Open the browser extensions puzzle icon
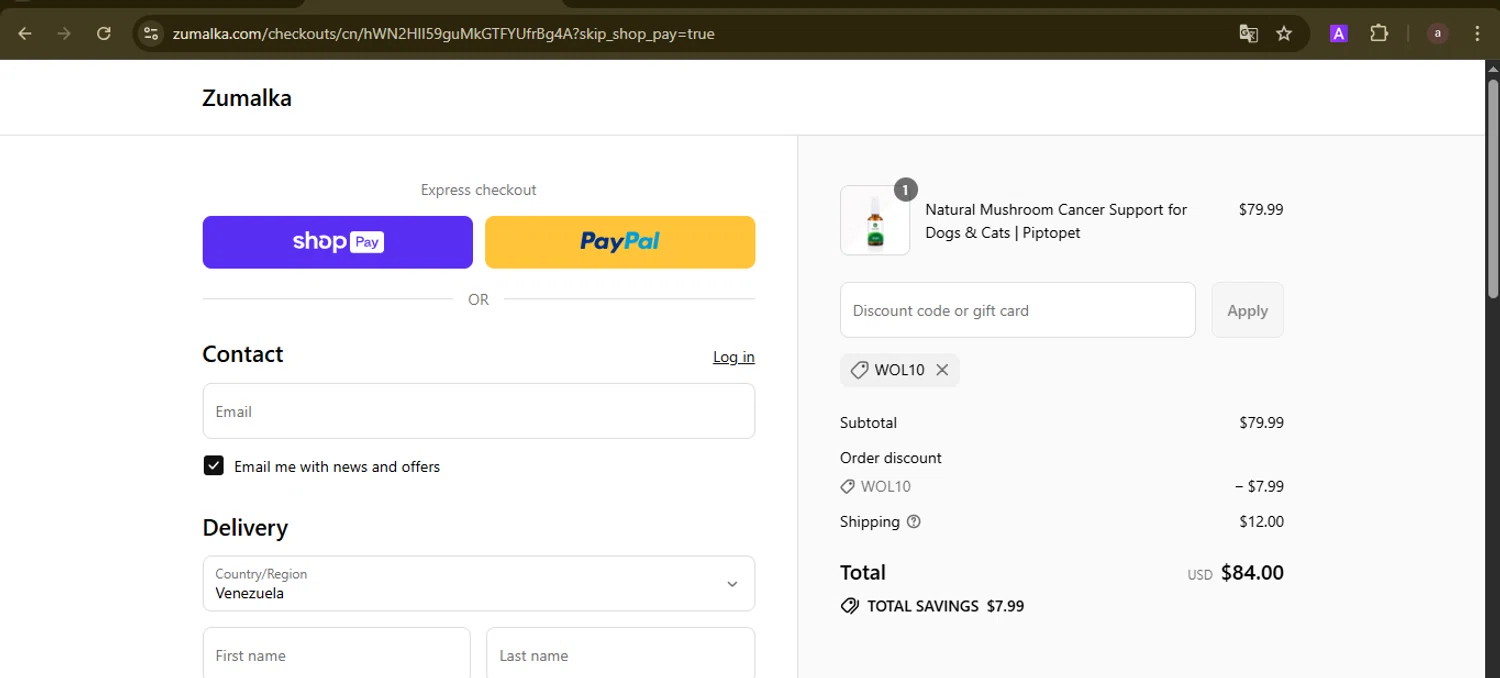 pos(1379,34)
